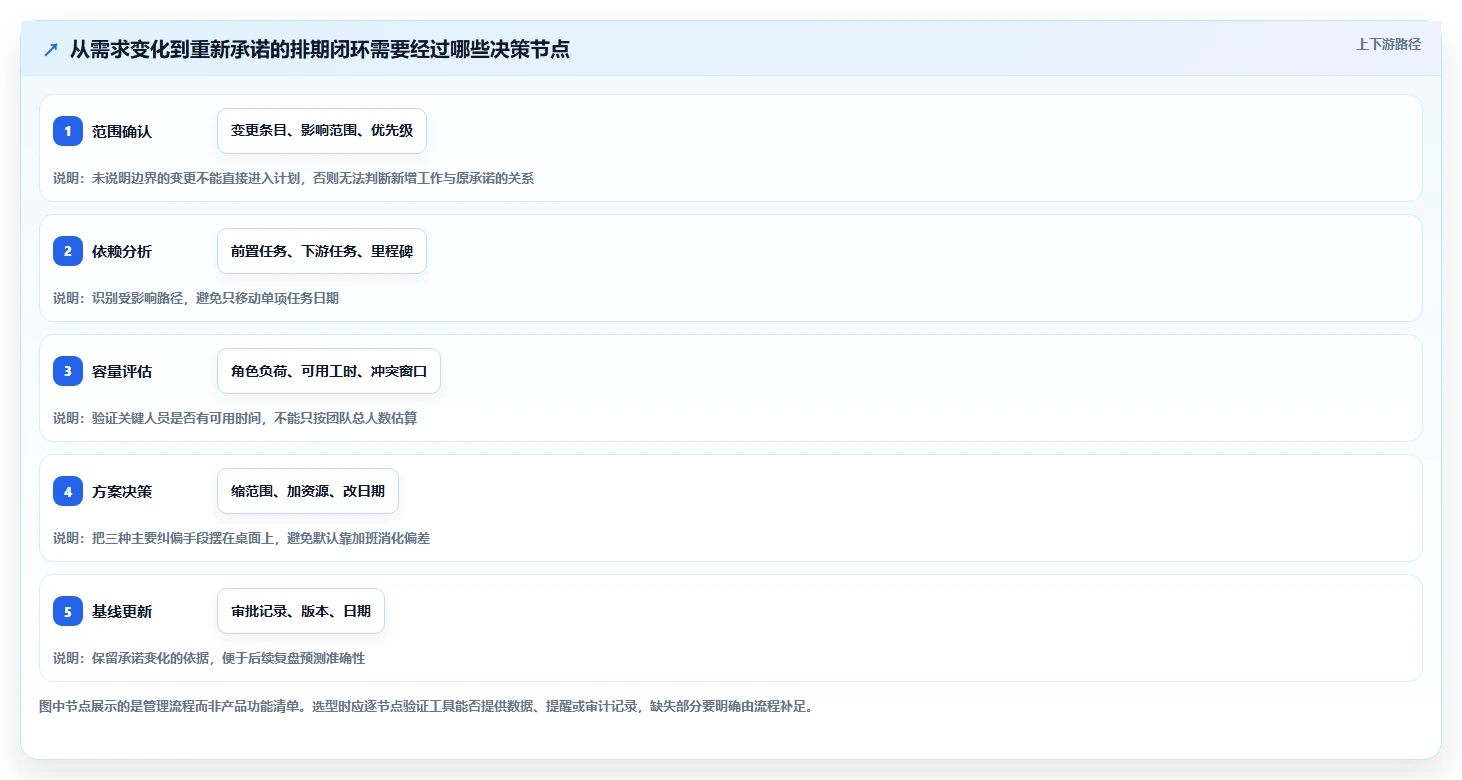
Task: Click the note 识别受影响路径，避免只移动单项任务日期
Action: (216, 298)
